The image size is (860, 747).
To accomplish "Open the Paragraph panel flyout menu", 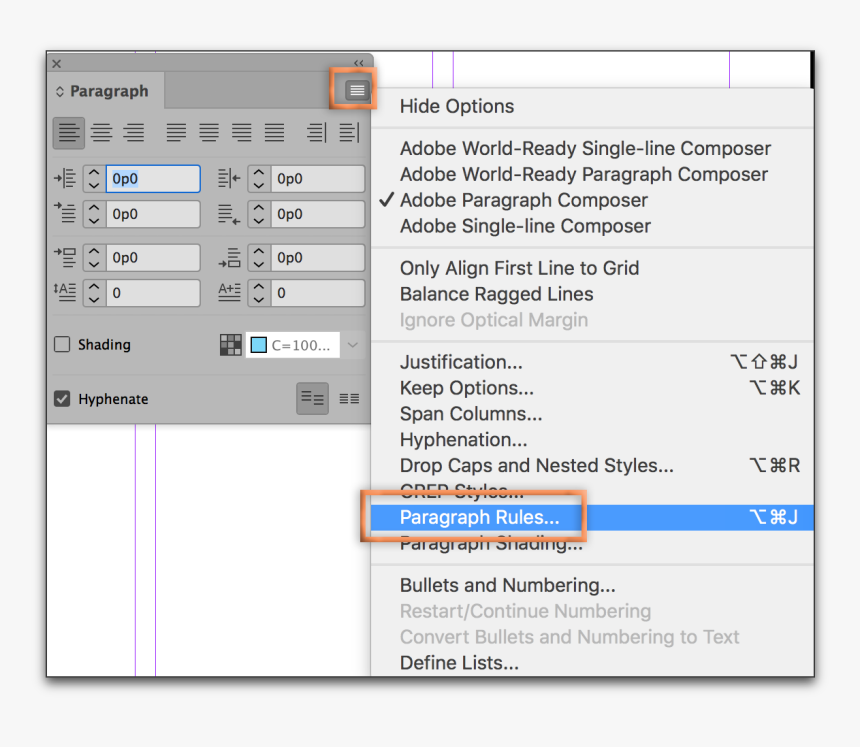I will pos(357,89).
